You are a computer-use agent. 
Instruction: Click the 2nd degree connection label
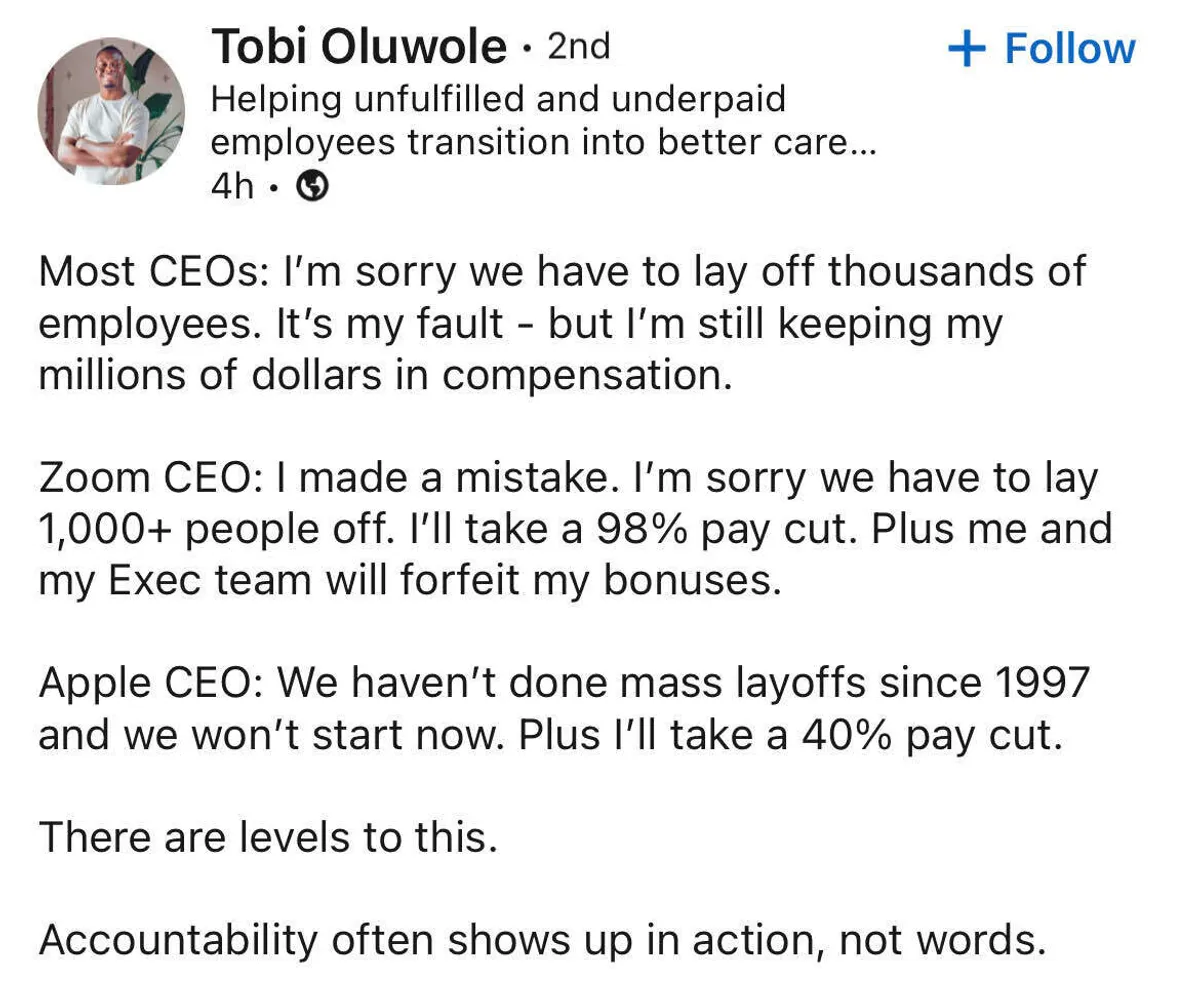(579, 47)
